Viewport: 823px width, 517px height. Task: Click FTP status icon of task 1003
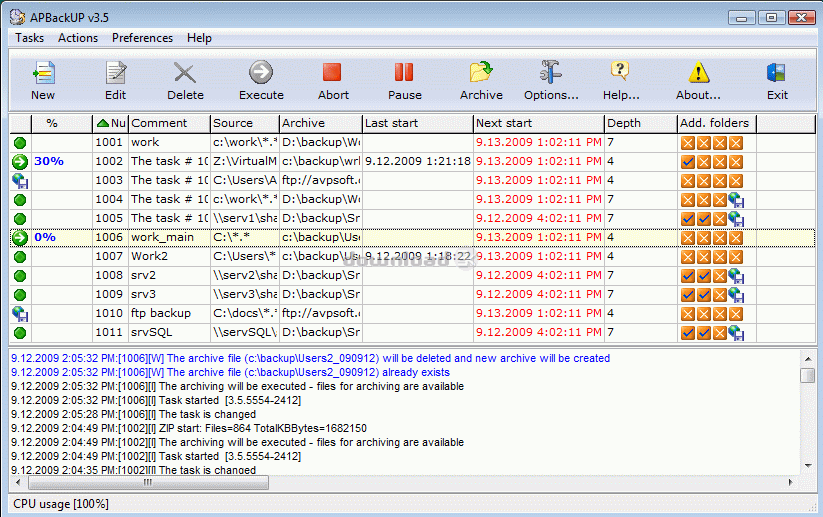click(x=20, y=181)
